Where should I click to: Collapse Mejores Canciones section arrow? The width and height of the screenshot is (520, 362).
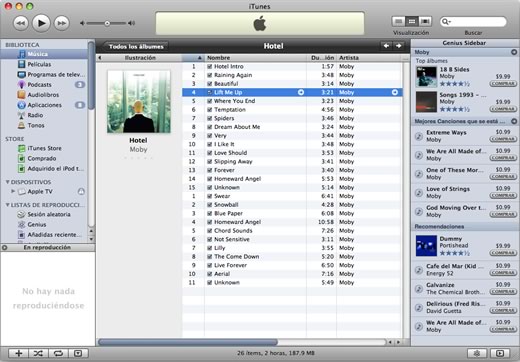coord(514,121)
